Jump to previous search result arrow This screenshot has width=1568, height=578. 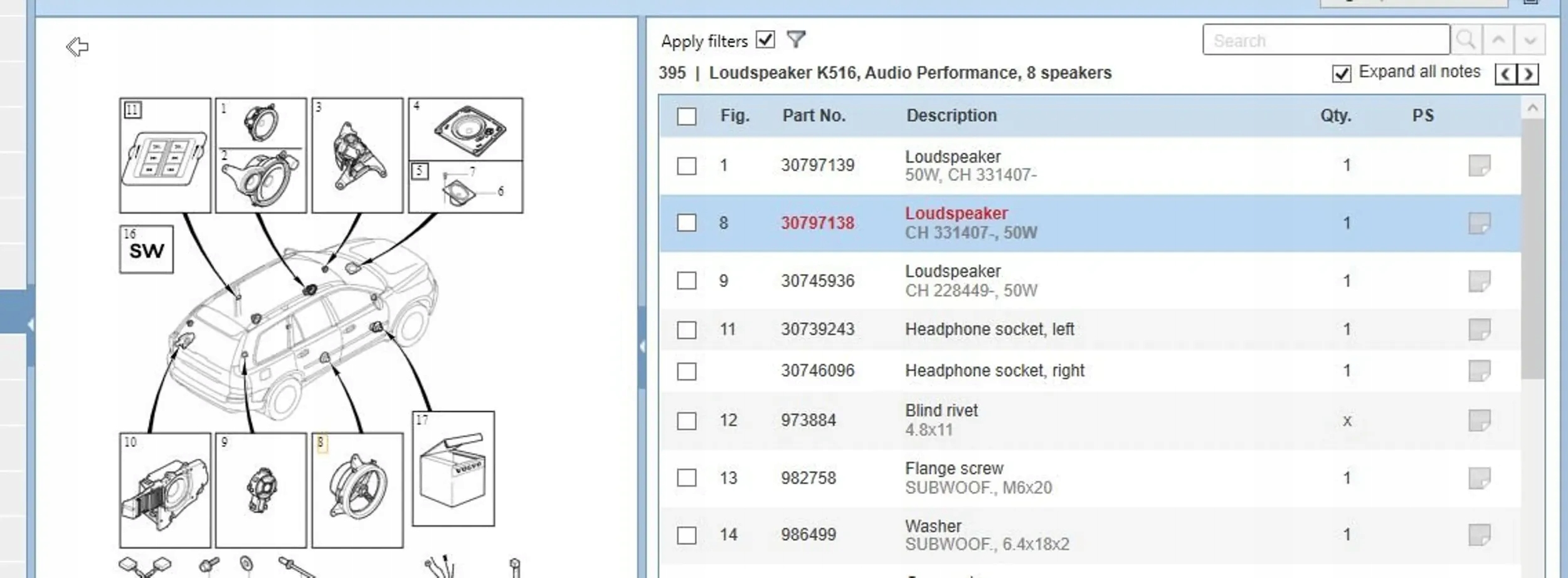[x=1498, y=40]
